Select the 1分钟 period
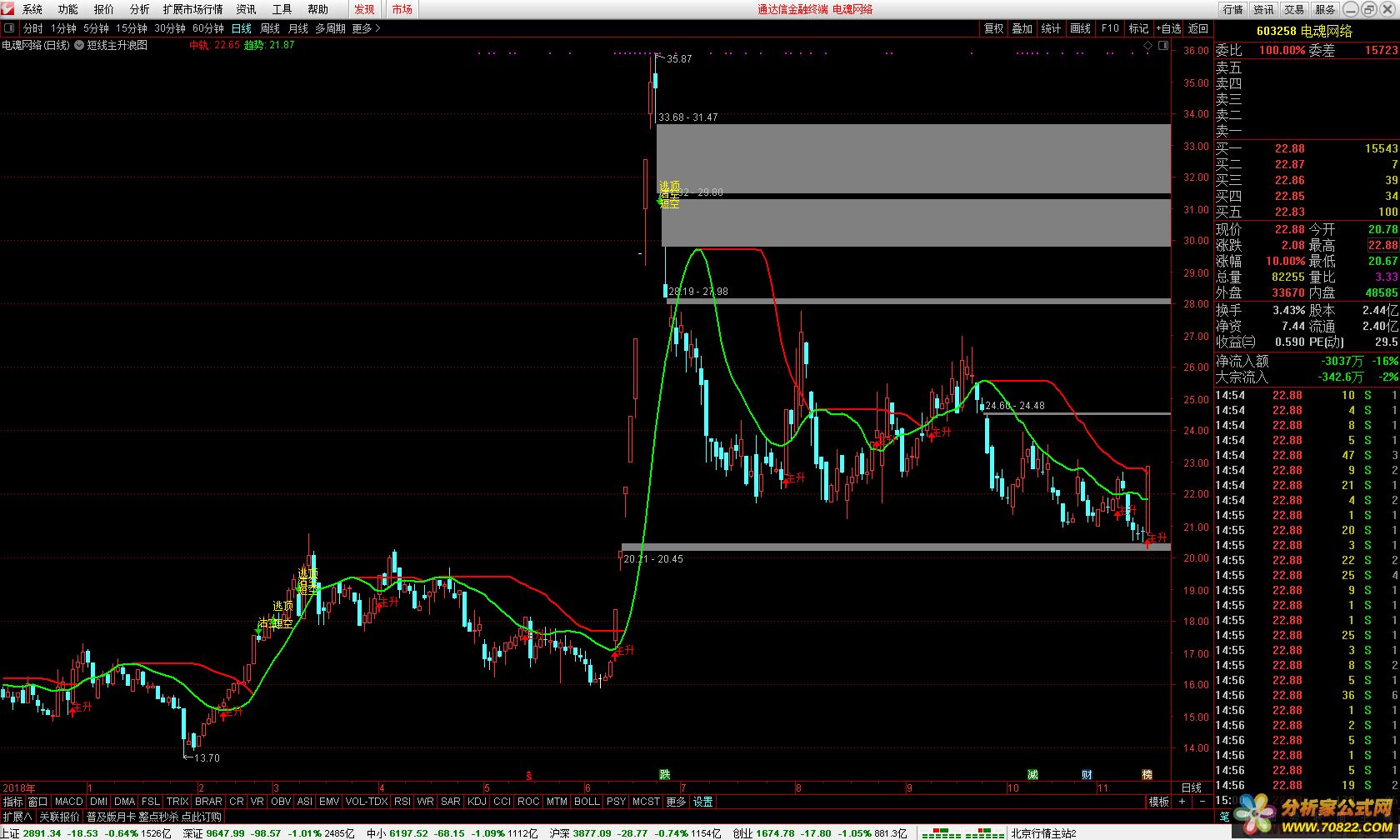The width and height of the screenshot is (1400, 840). [63, 28]
